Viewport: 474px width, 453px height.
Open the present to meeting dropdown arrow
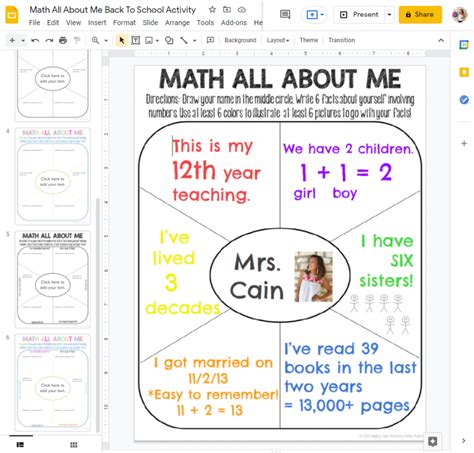pos(322,15)
